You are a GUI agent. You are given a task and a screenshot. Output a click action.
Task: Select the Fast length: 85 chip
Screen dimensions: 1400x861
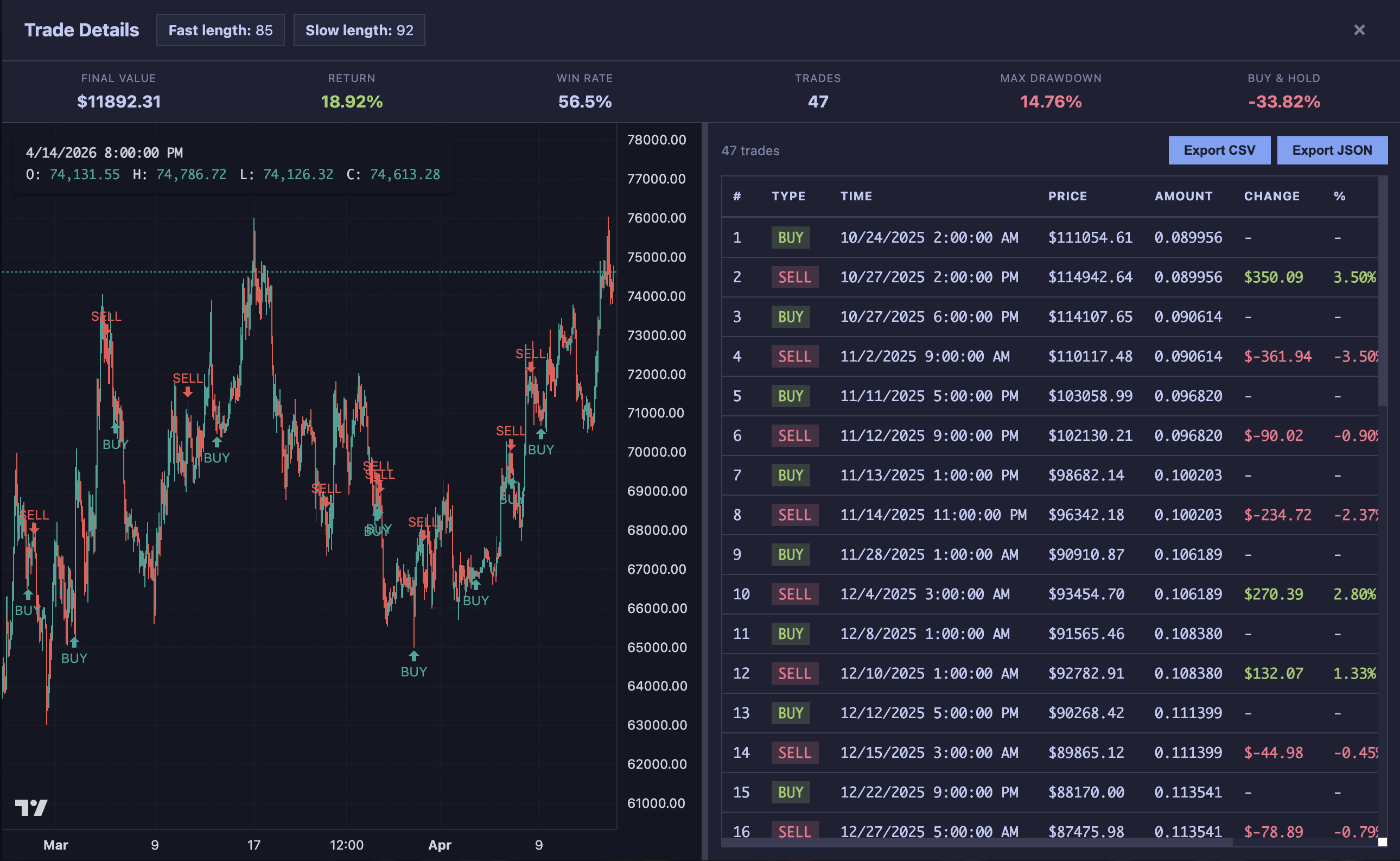point(220,30)
